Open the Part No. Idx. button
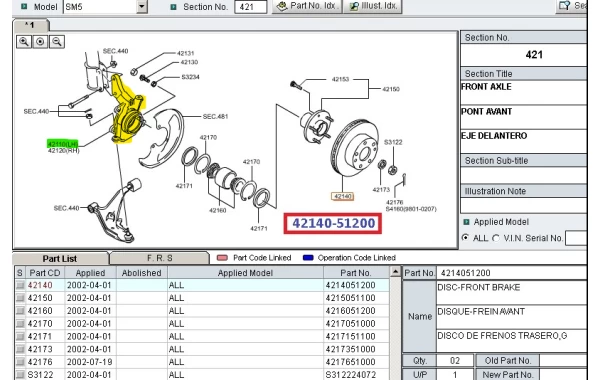 307,6
